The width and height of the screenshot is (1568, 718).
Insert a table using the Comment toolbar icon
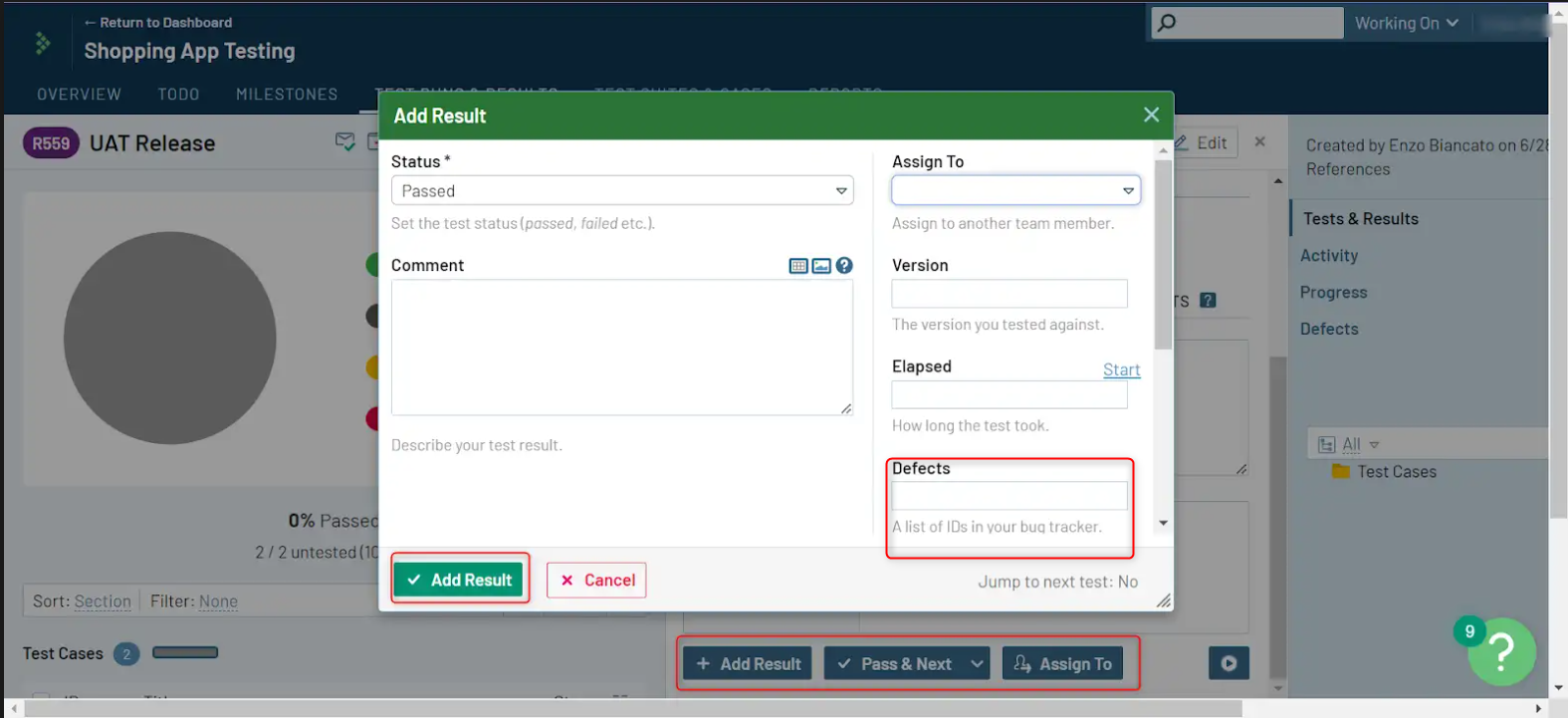click(x=797, y=266)
